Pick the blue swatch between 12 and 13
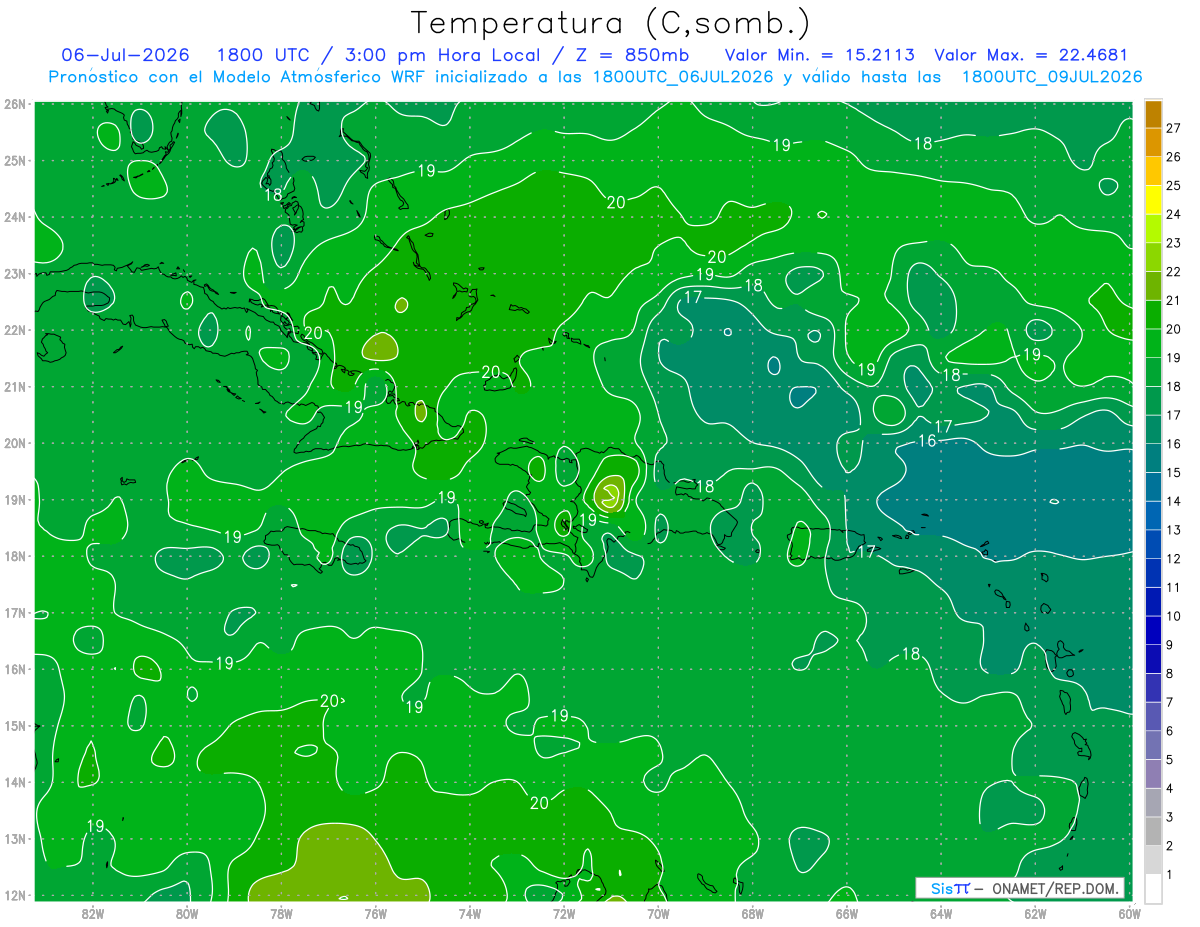The height and width of the screenshot is (927, 1200). coord(1153,544)
